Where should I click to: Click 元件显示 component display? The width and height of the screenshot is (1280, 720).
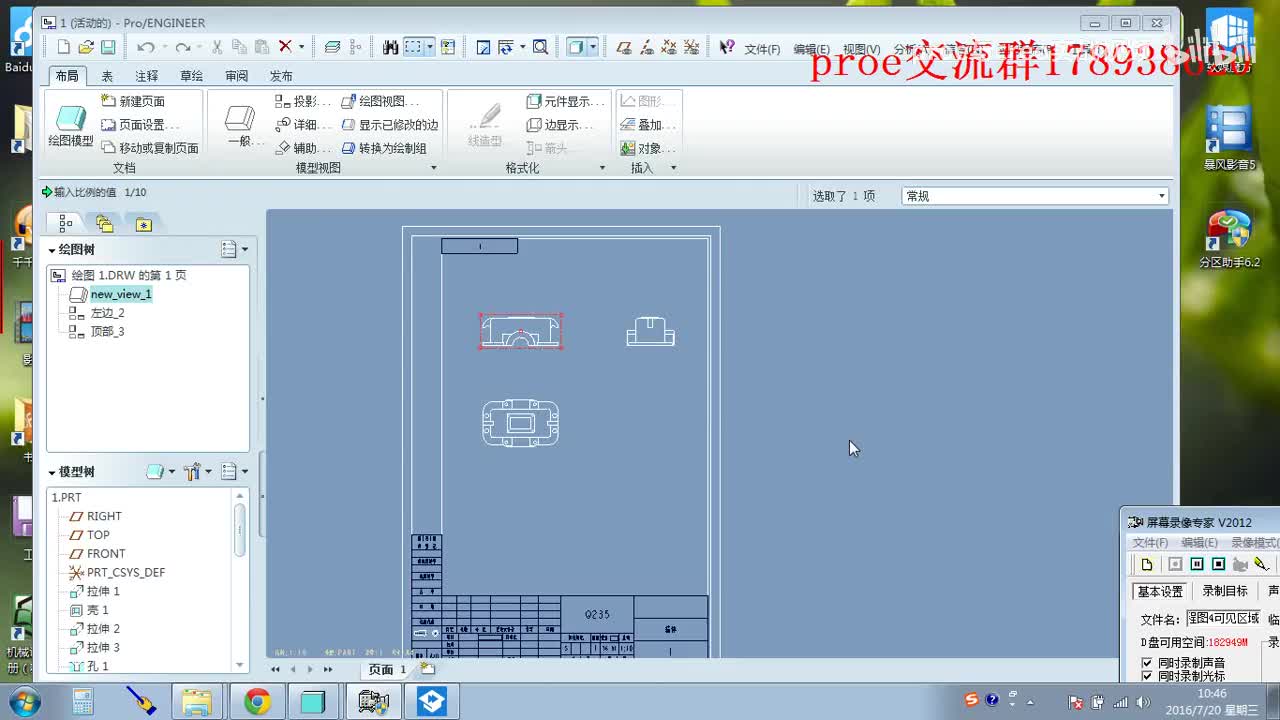tap(565, 101)
